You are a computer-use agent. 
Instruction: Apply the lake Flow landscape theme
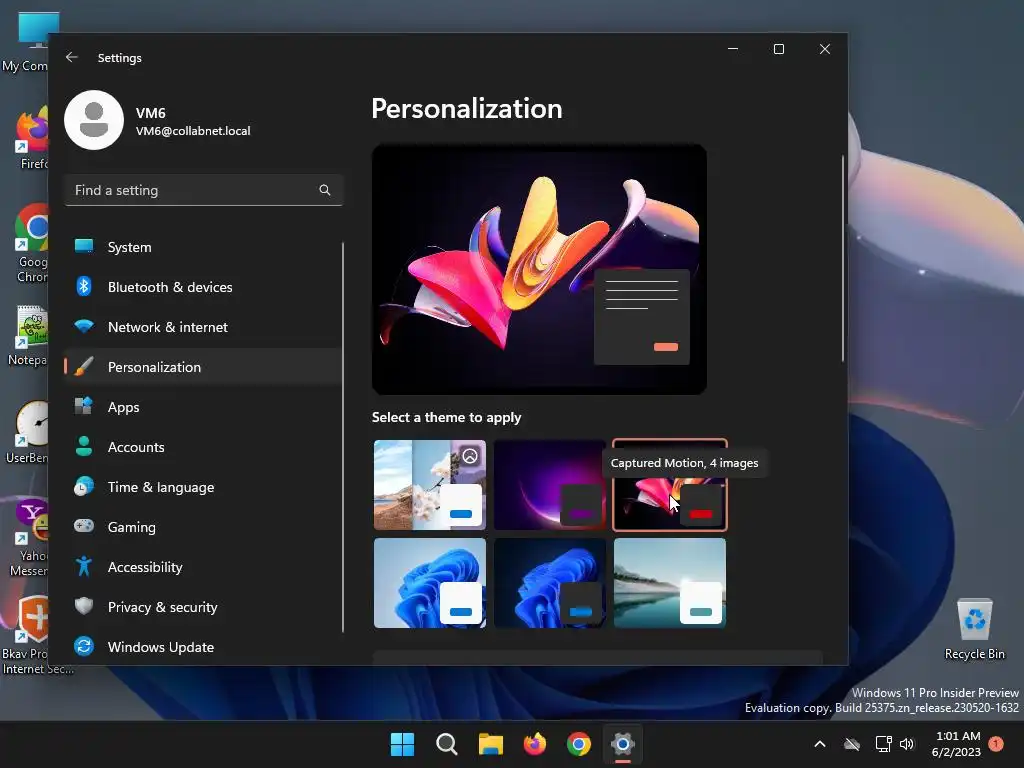(669, 583)
